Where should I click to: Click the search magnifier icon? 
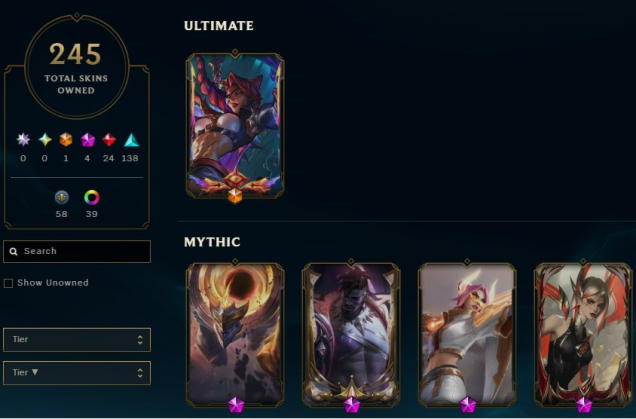[13, 251]
